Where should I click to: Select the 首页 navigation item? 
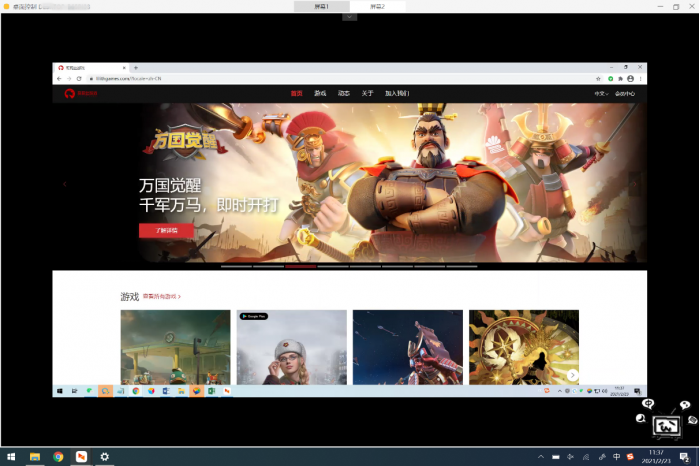click(x=296, y=93)
